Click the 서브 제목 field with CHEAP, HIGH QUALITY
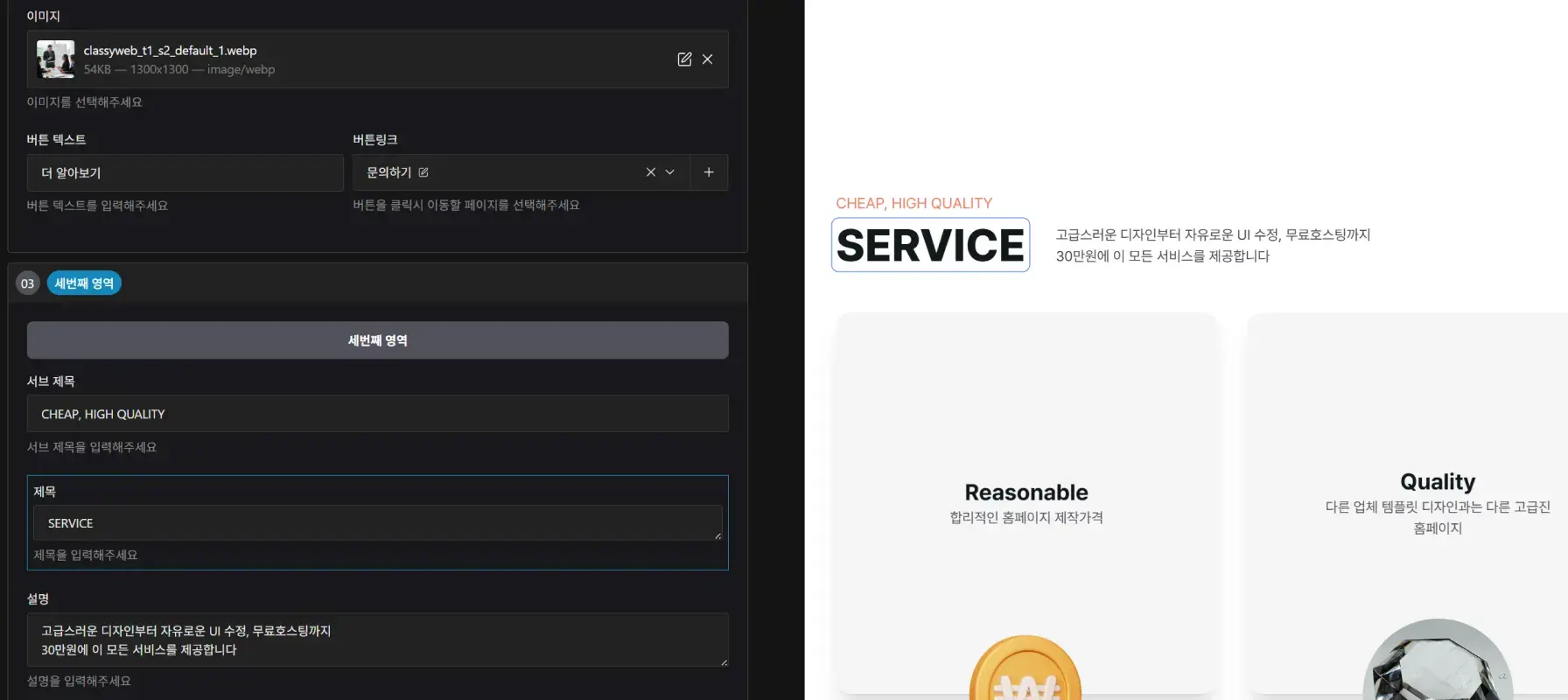 [x=377, y=414]
